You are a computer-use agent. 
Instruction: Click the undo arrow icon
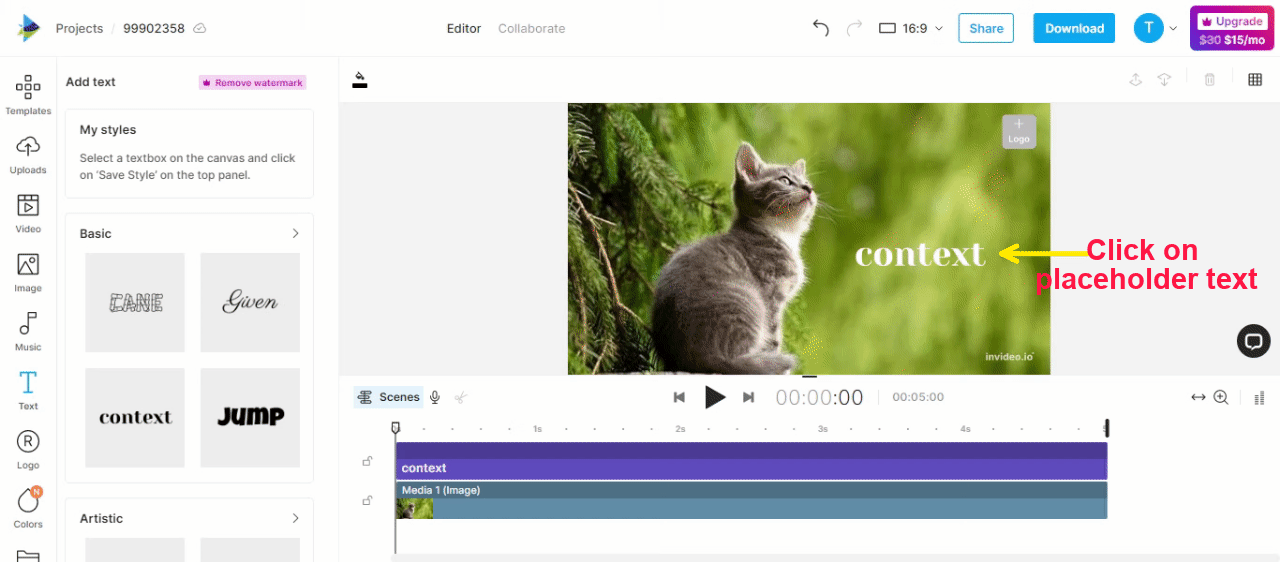tap(821, 28)
